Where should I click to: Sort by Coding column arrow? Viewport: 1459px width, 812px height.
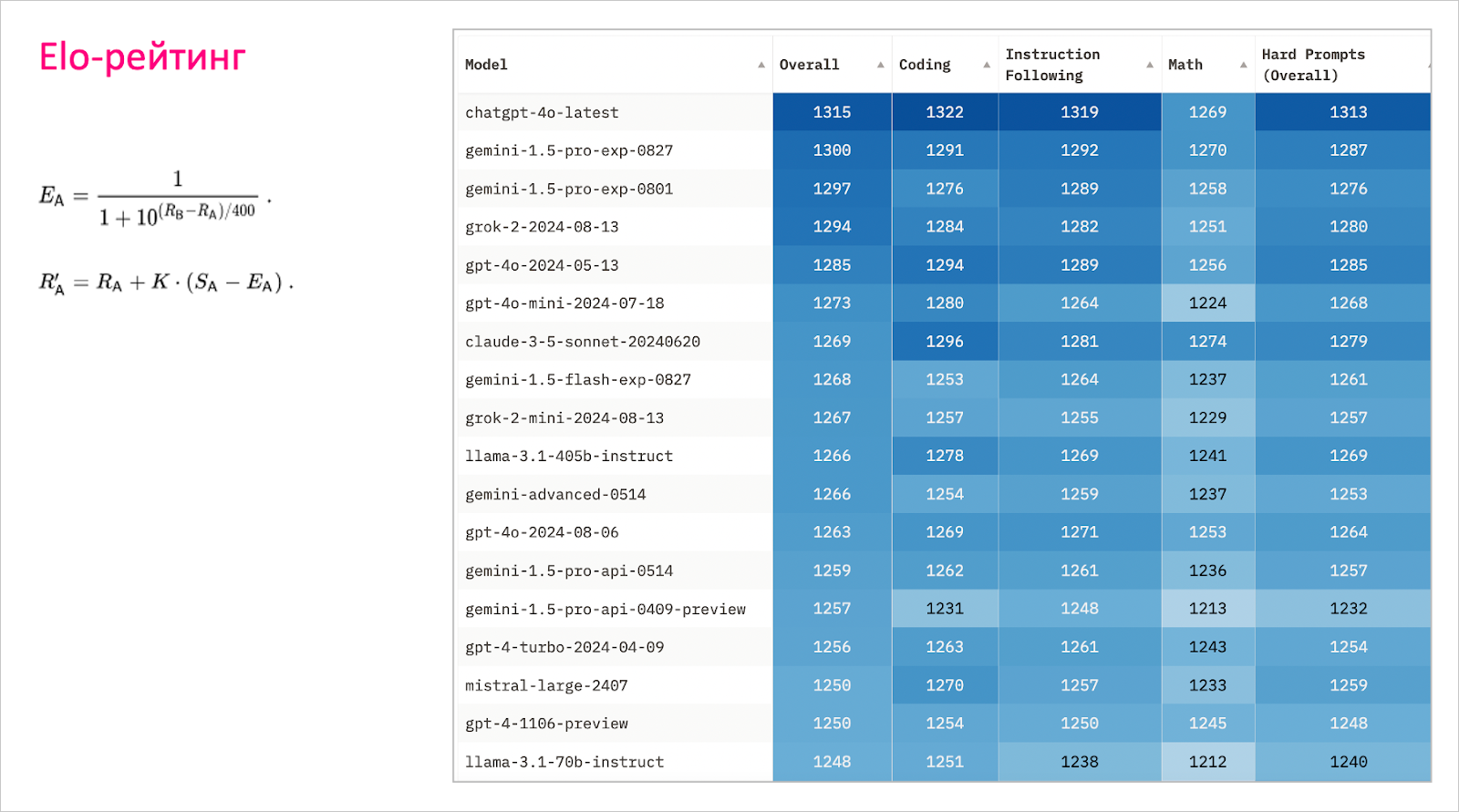pyautogui.click(x=987, y=65)
